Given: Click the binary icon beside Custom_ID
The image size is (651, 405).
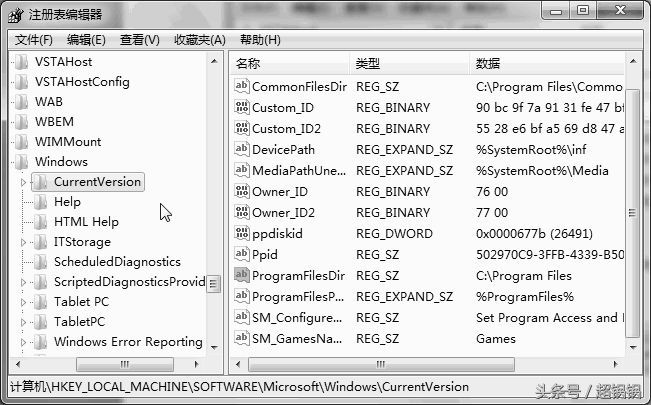Looking at the screenshot, I should coord(242,107).
